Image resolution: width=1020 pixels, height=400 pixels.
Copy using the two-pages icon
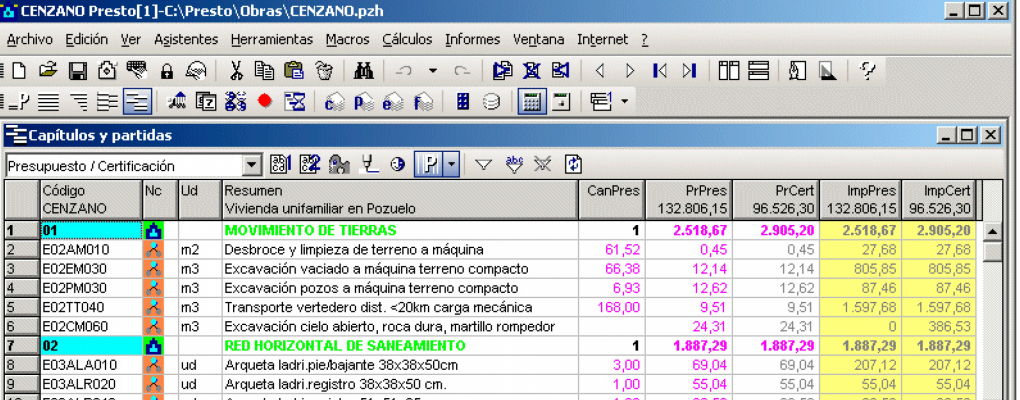pyautogui.click(x=264, y=70)
